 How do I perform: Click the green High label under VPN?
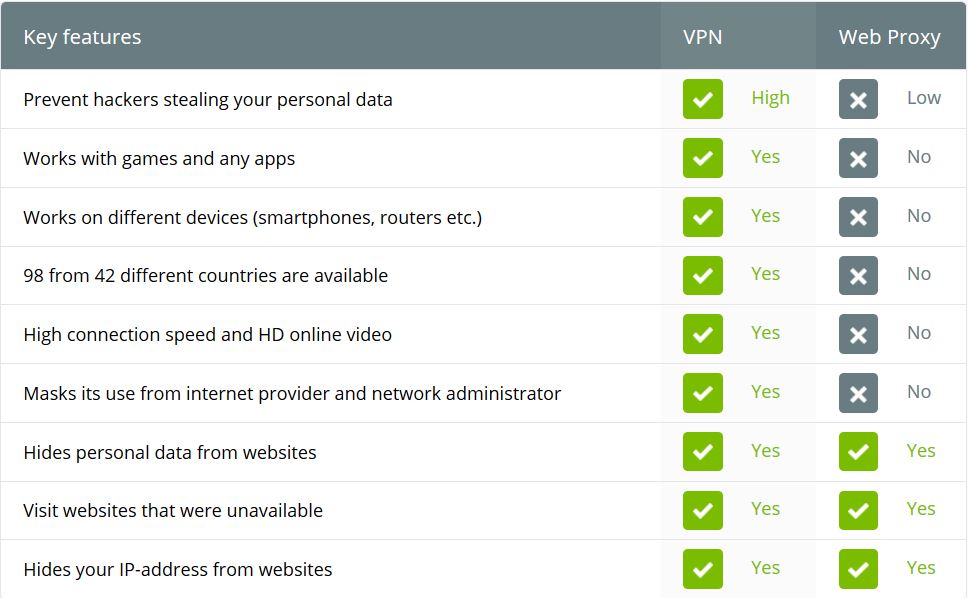click(770, 98)
